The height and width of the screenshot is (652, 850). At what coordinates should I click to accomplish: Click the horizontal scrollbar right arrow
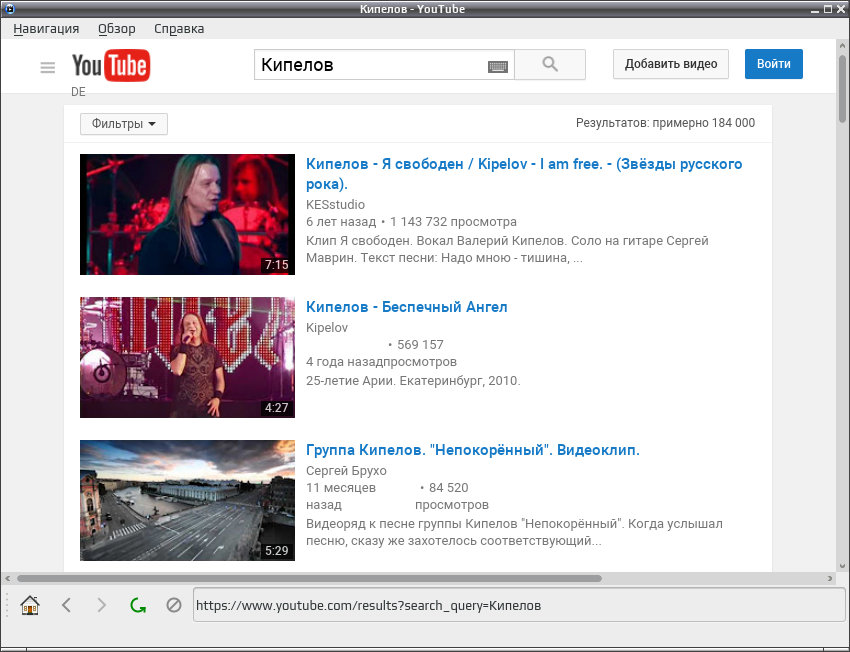click(830, 578)
